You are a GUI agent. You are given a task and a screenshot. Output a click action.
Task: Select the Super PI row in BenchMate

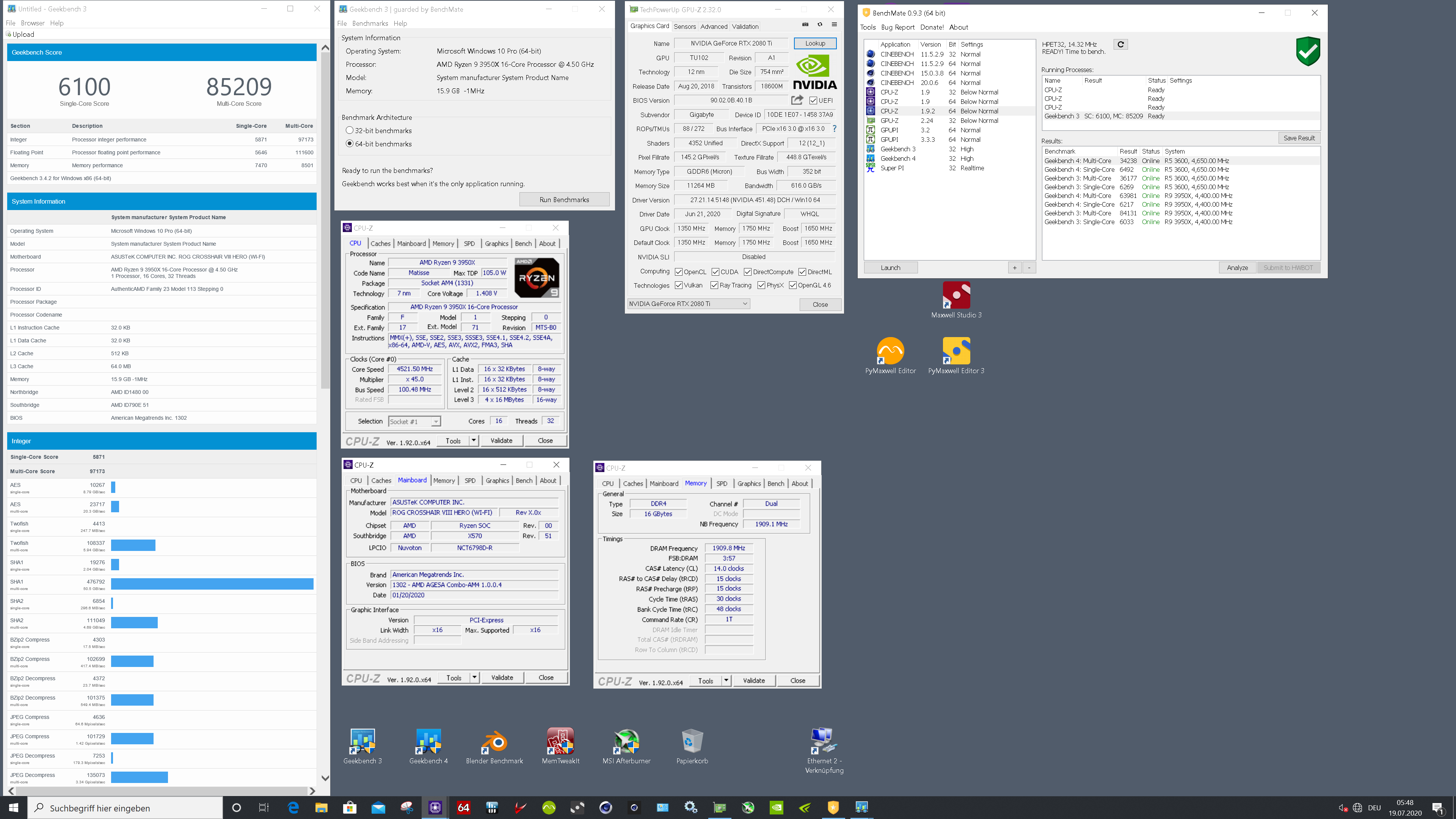(x=949, y=168)
